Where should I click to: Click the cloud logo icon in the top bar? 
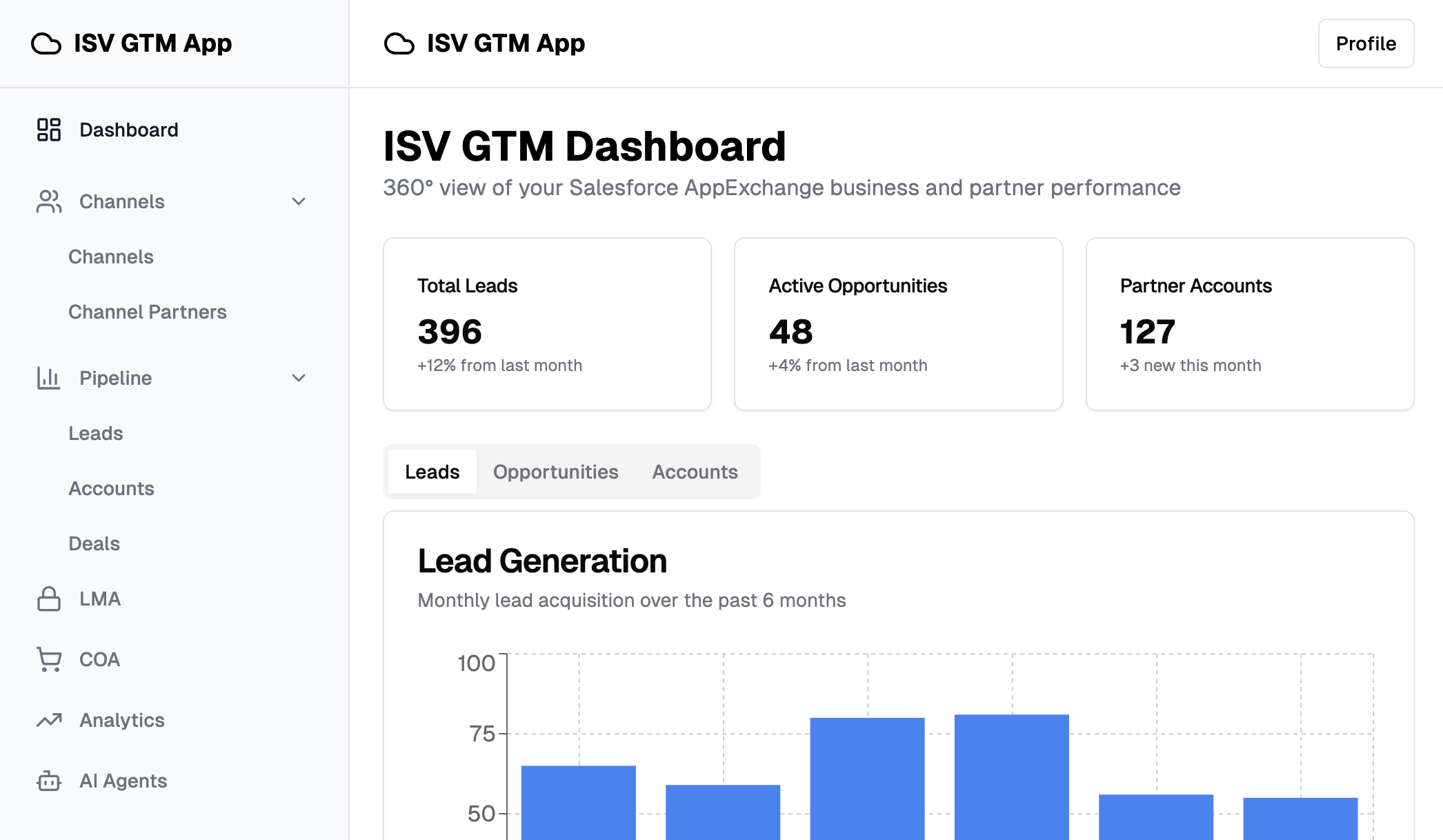[399, 43]
